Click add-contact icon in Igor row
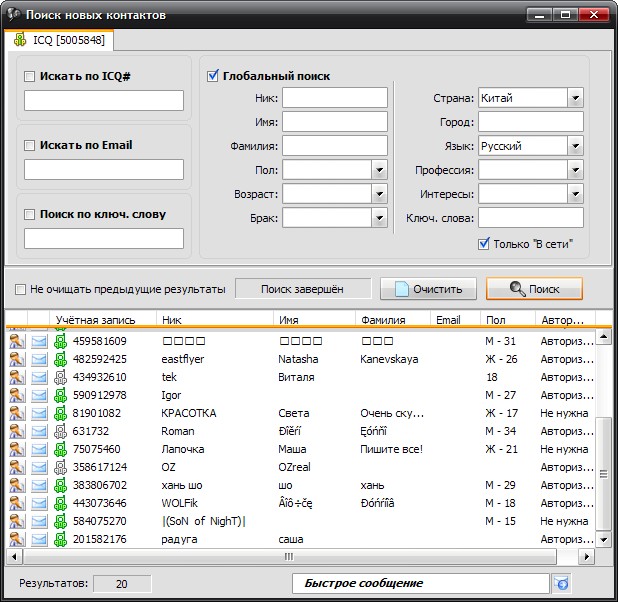This screenshot has width=618, height=602. (17, 395)
